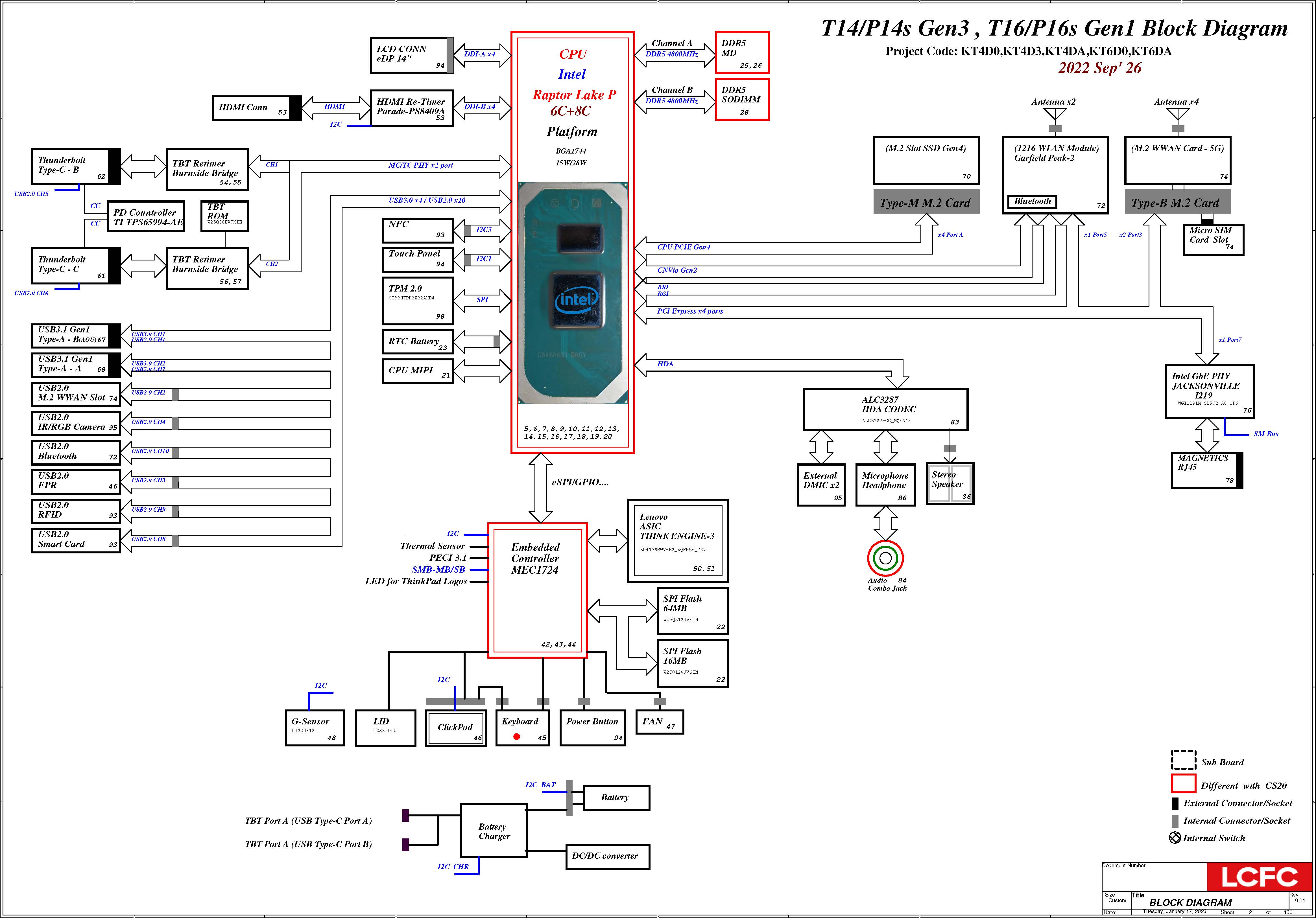The image size is (1316, 918).
Task: Select the Intel GbE PHY JACKSONVILLE I219 block
Action: (1210, 391)
